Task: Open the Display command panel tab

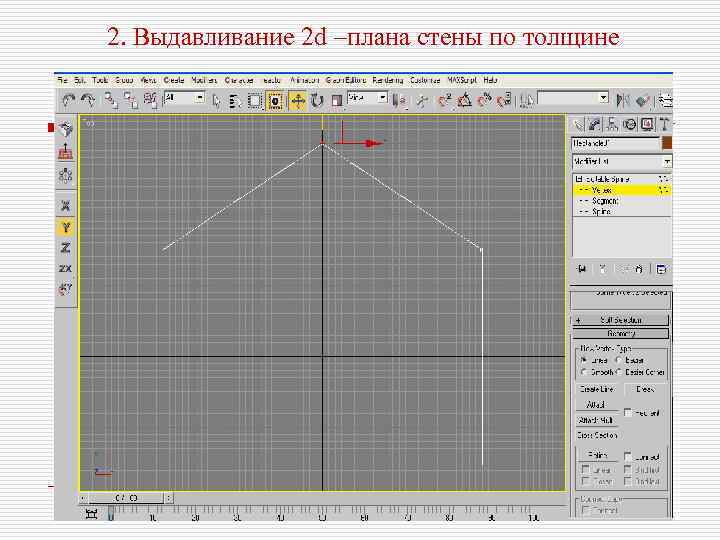Action: coord(647,124)
